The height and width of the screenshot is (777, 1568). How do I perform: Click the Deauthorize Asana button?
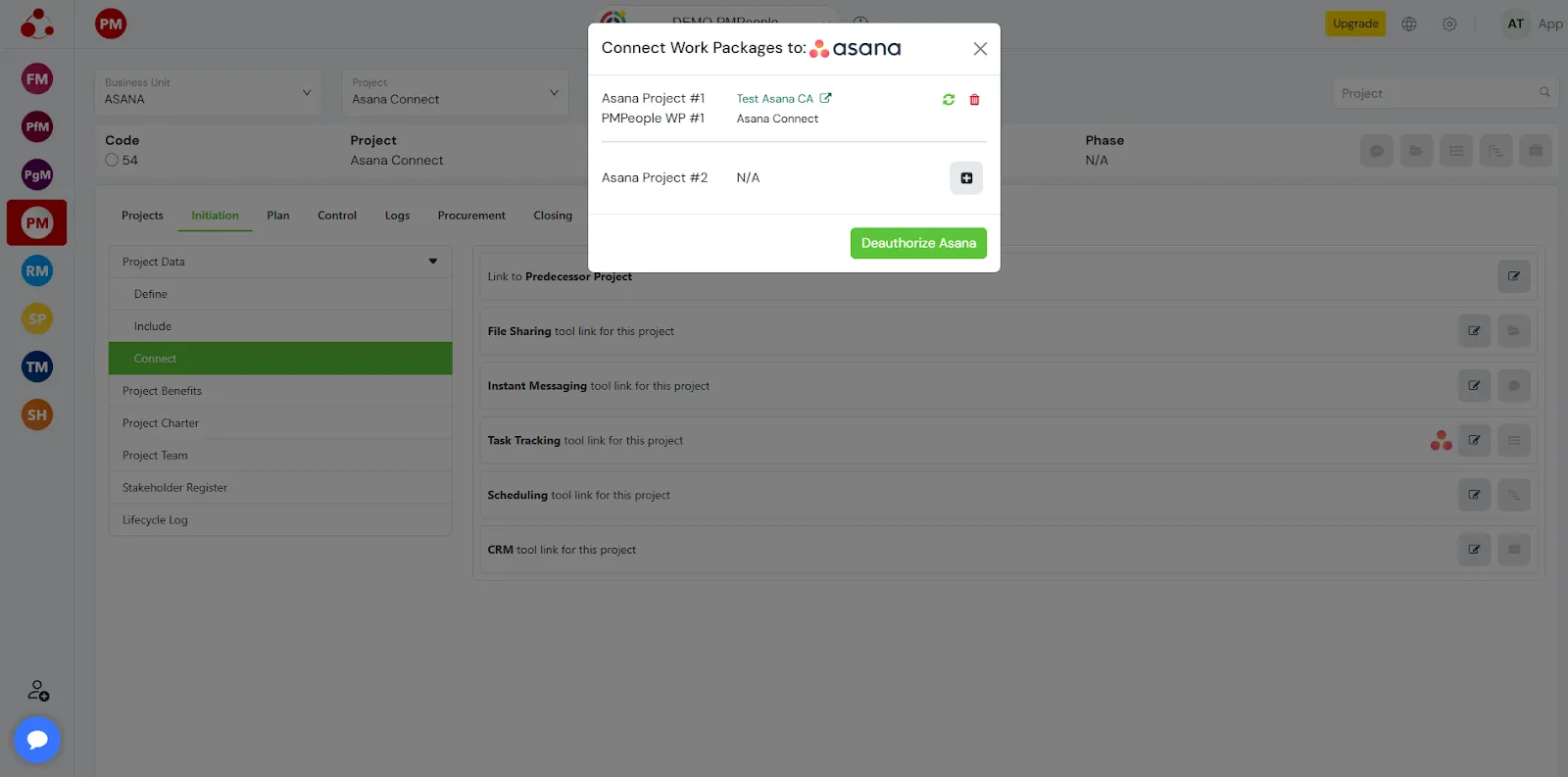pos(918,243)
